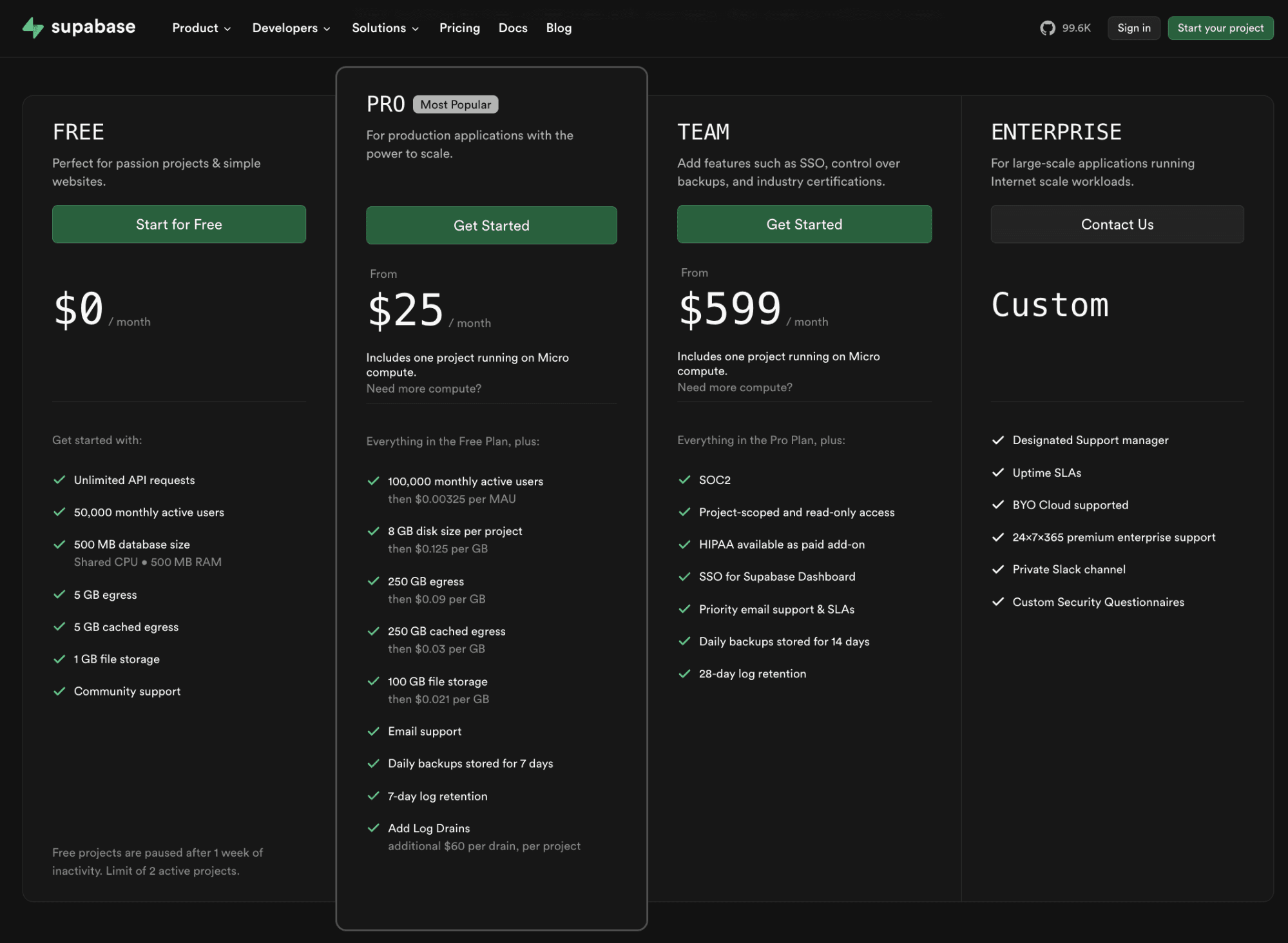Click the Supabase lightning bolt logo
This screenshot has height=943, width=1288.
click(x=32, y=28)
